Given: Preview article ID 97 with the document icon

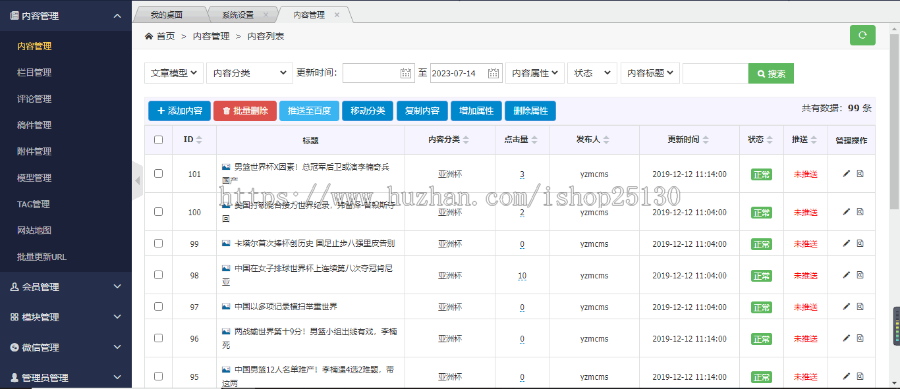Looking at the screenshot, I should (x=860, y=307).
